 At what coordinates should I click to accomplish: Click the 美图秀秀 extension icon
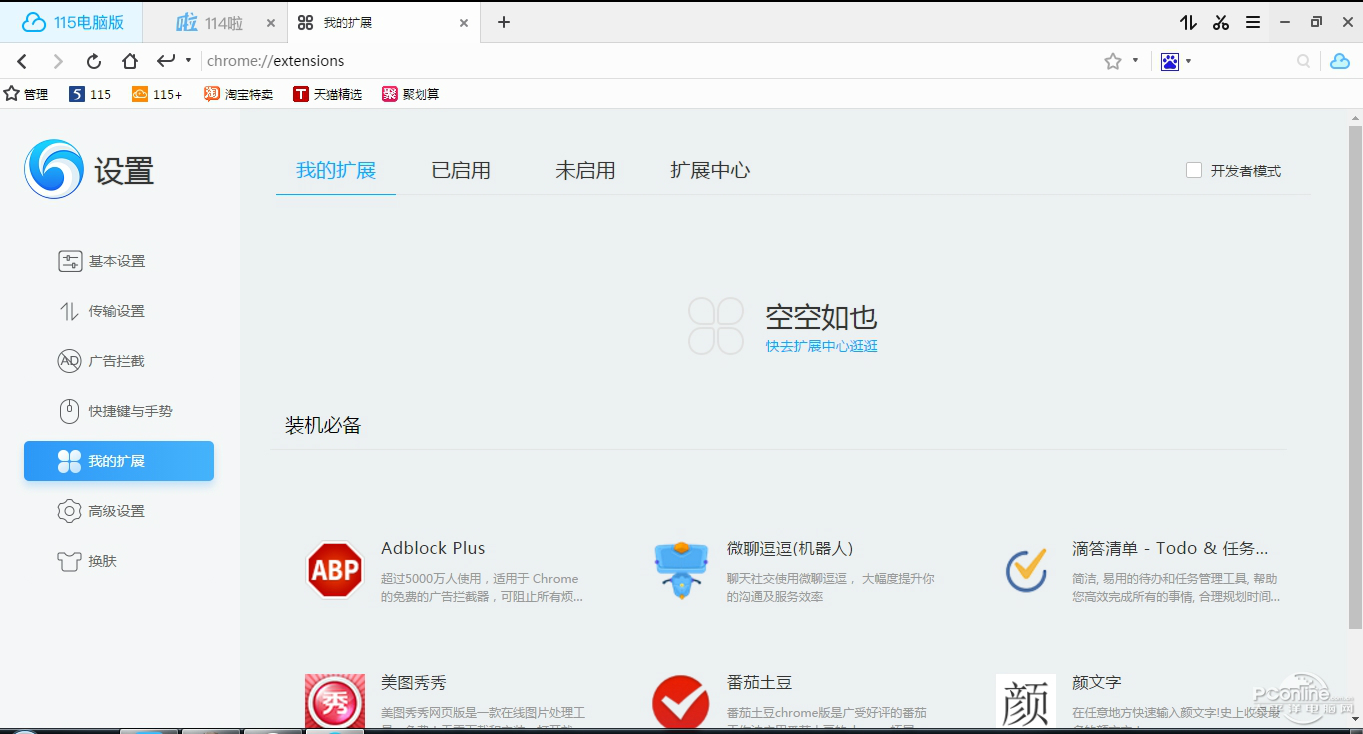335,703
